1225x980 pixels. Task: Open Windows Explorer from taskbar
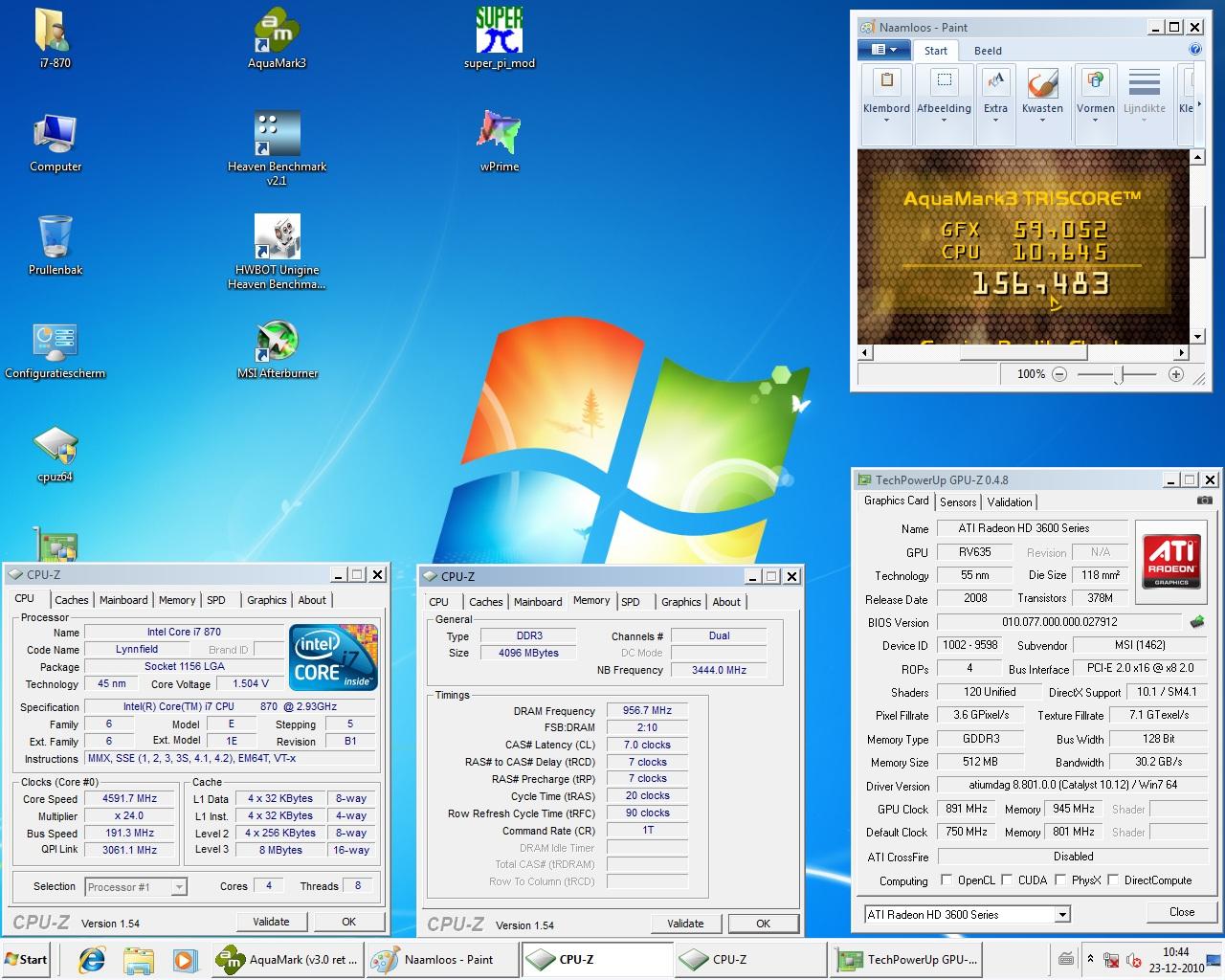click(x=139, y=960)
